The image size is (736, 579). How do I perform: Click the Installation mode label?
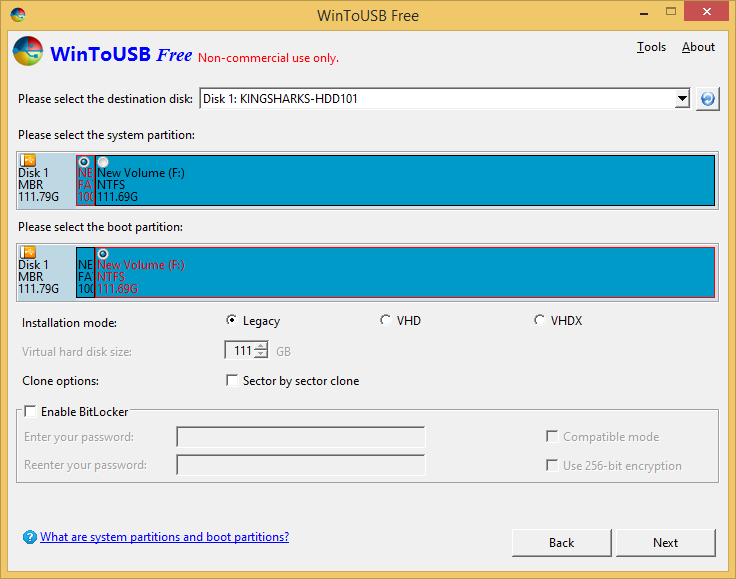(69, 323)
